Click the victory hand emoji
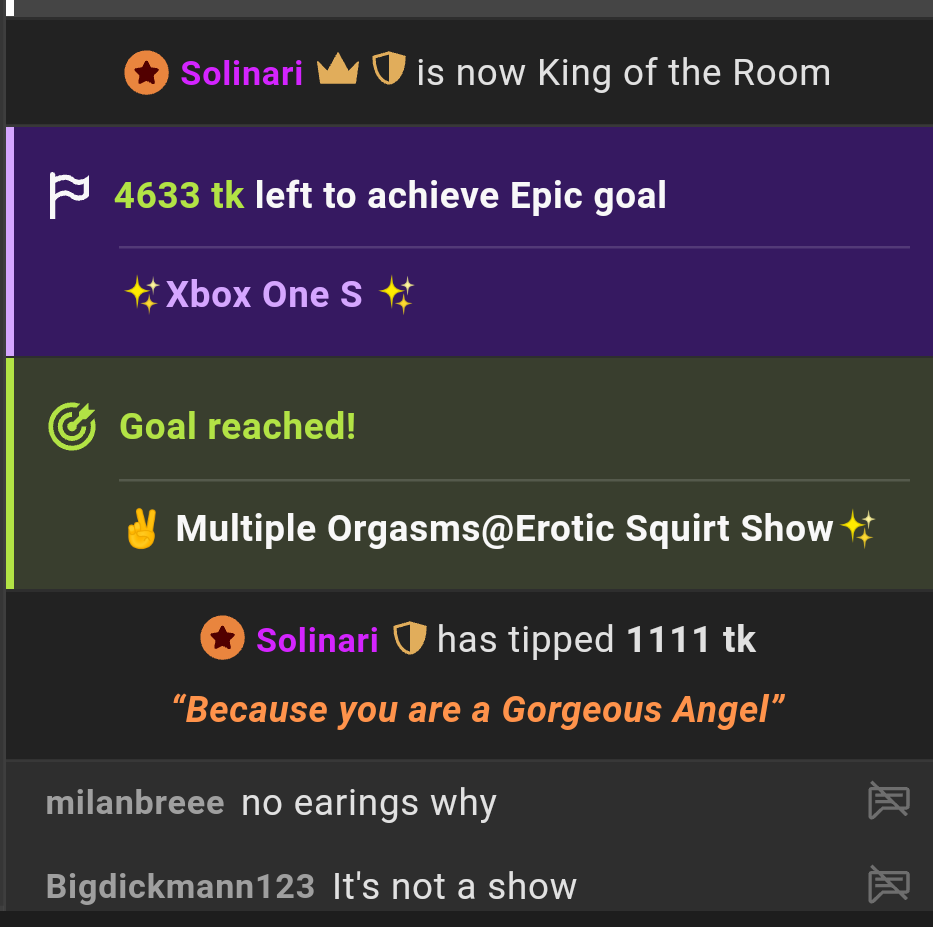This screenshot has height=927, width=933. 142,528
